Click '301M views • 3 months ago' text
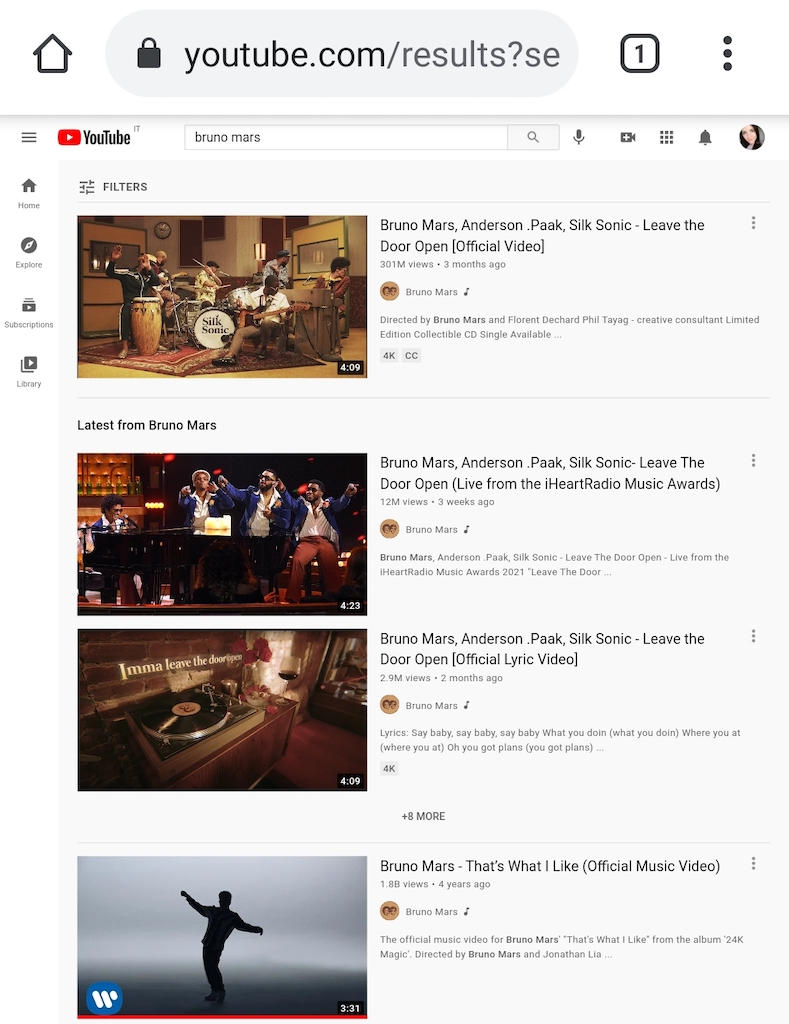 click(443, 264)
